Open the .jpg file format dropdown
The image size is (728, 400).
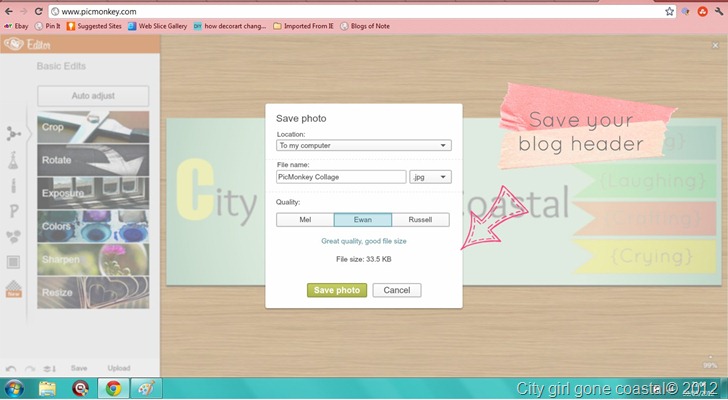click(x=430, y=177)
